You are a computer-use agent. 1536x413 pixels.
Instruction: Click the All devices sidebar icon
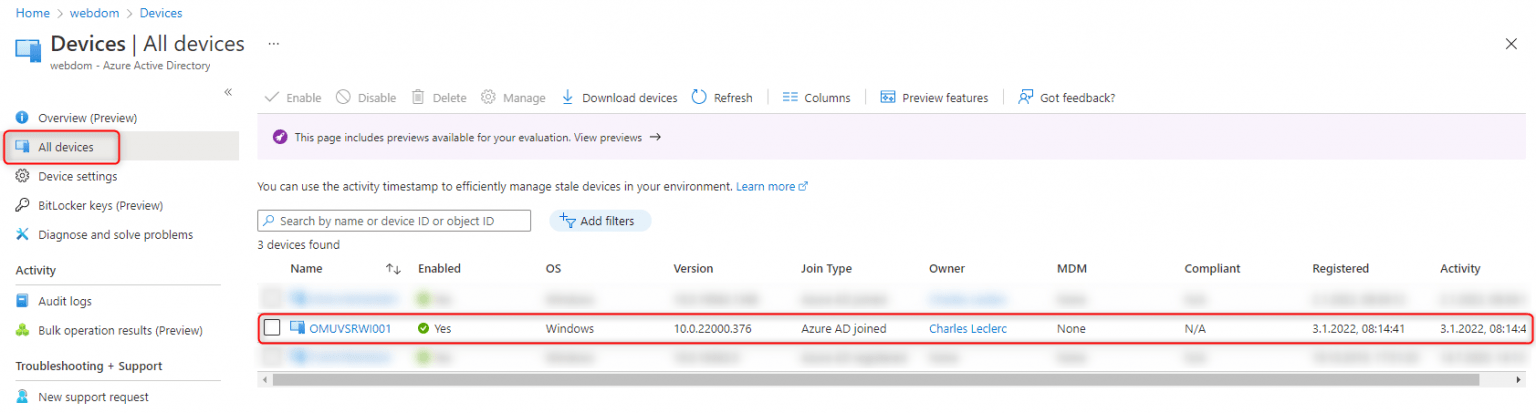tap(23, 147)
